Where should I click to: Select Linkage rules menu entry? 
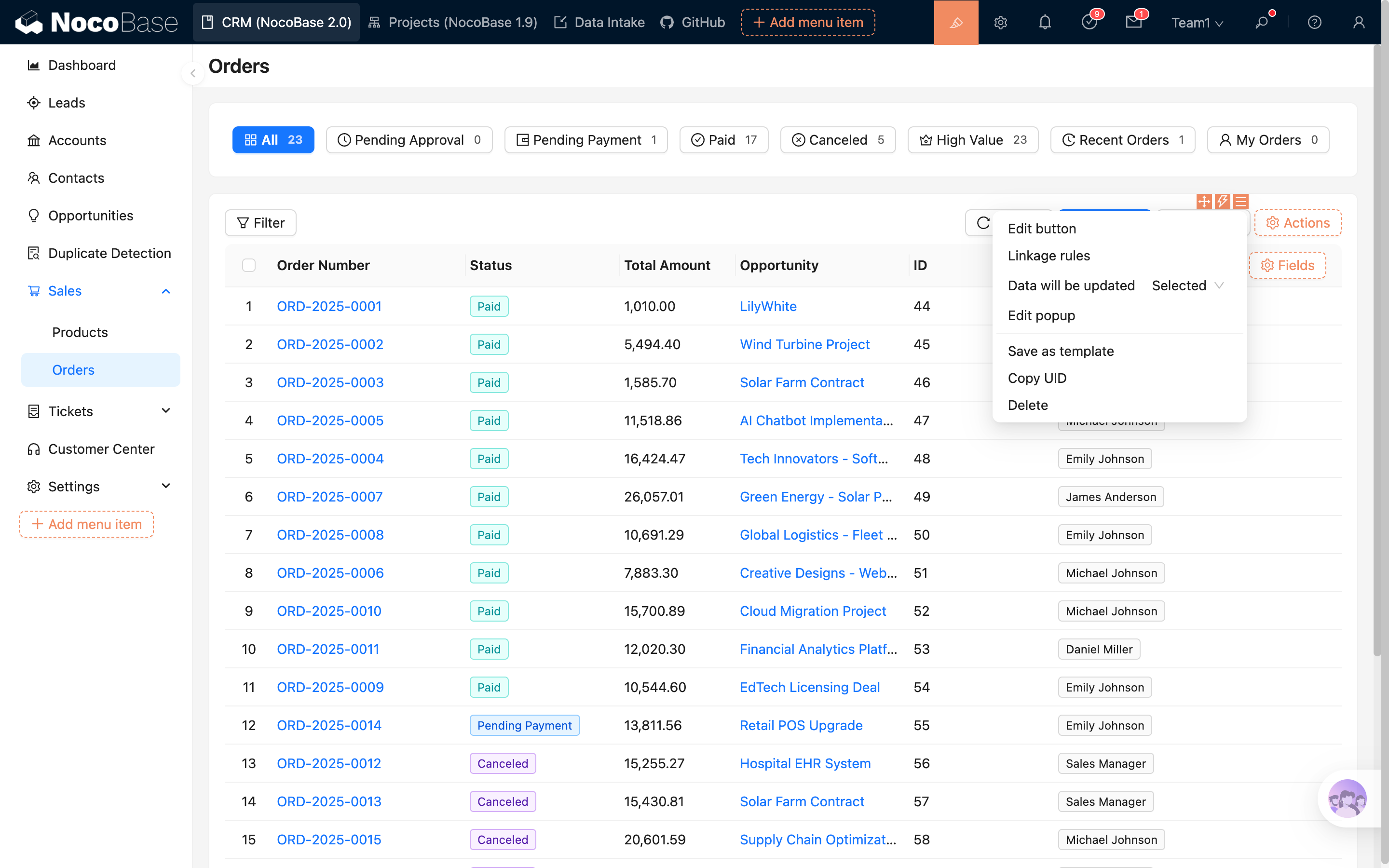(x=1049, y=256)
